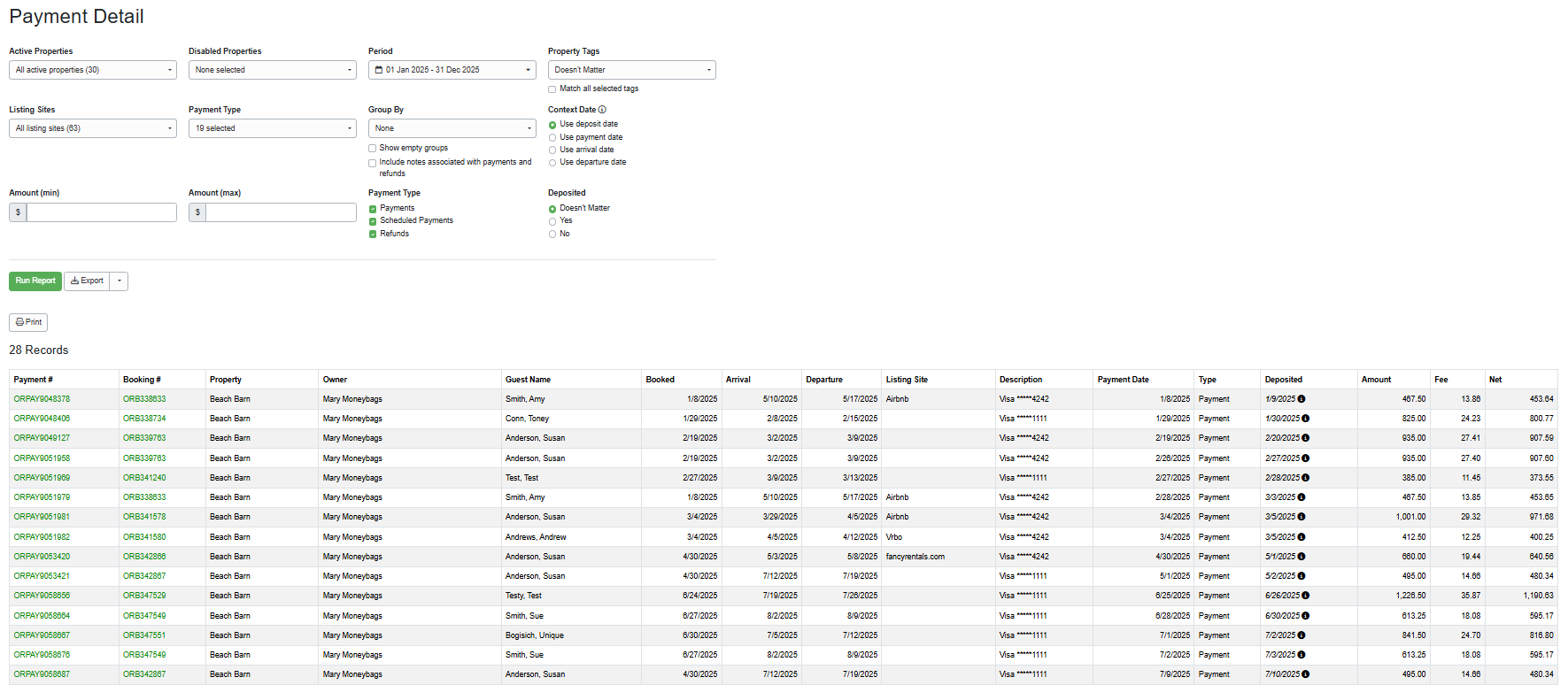Expand the Group By dropdown

pos(452,128)
